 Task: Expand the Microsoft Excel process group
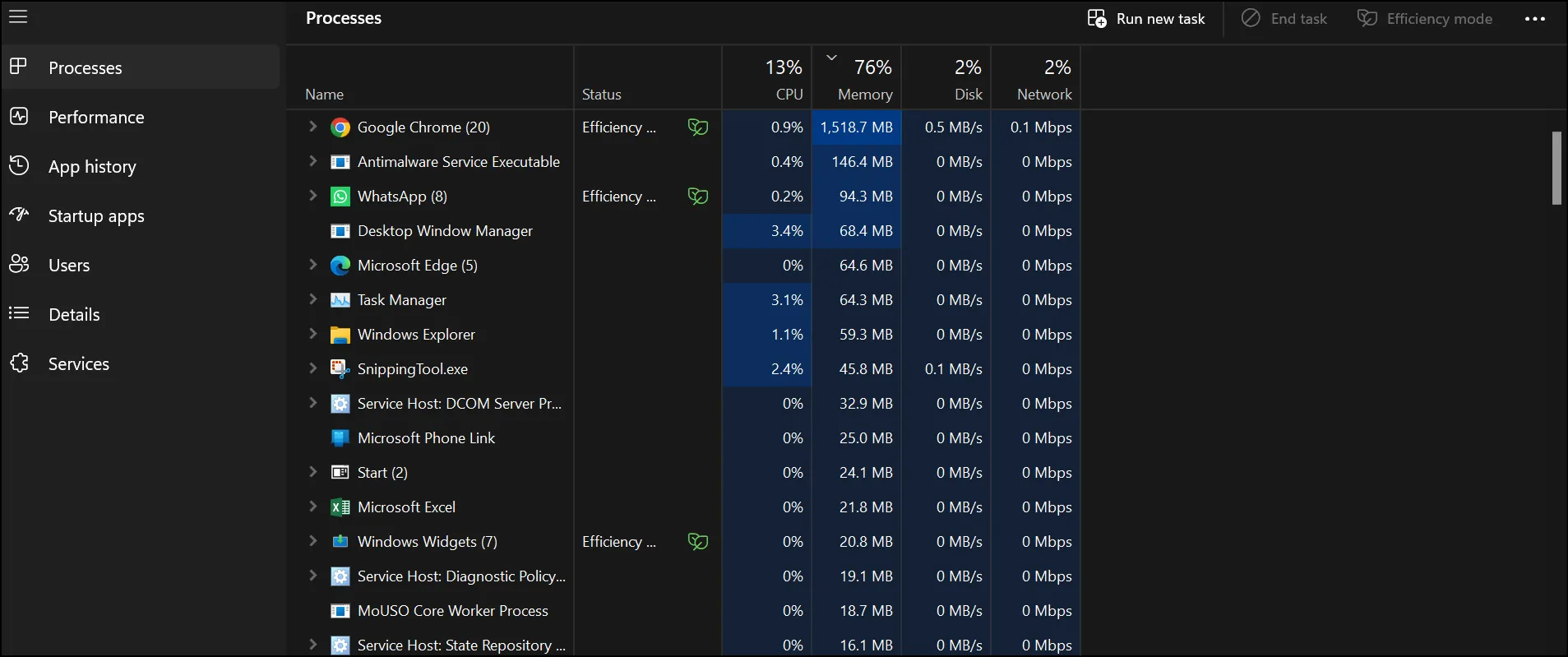312,507
